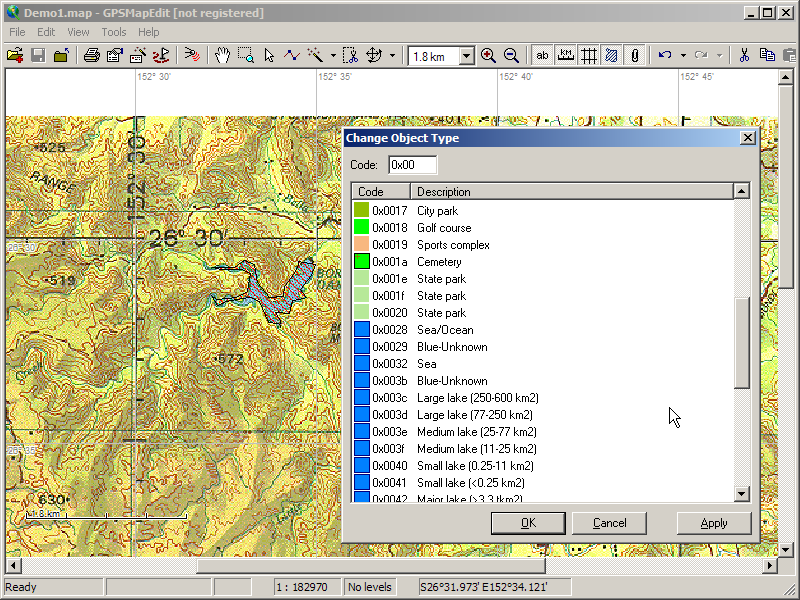
Task: Select the hand pan tool
Action: [223, 56]
